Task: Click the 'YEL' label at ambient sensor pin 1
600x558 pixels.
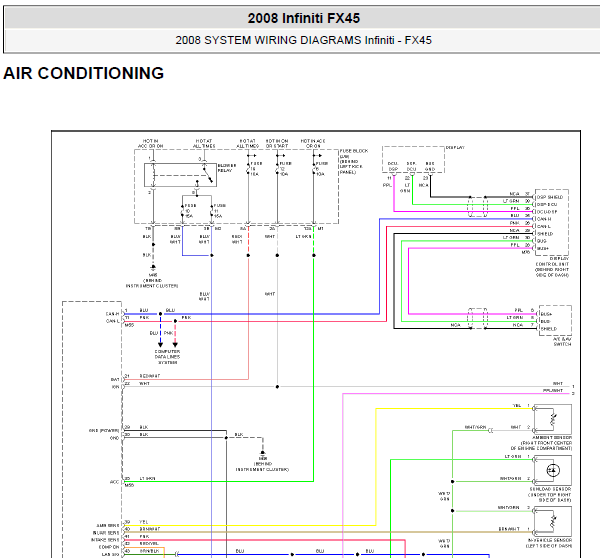Action: tap(517, 405)
